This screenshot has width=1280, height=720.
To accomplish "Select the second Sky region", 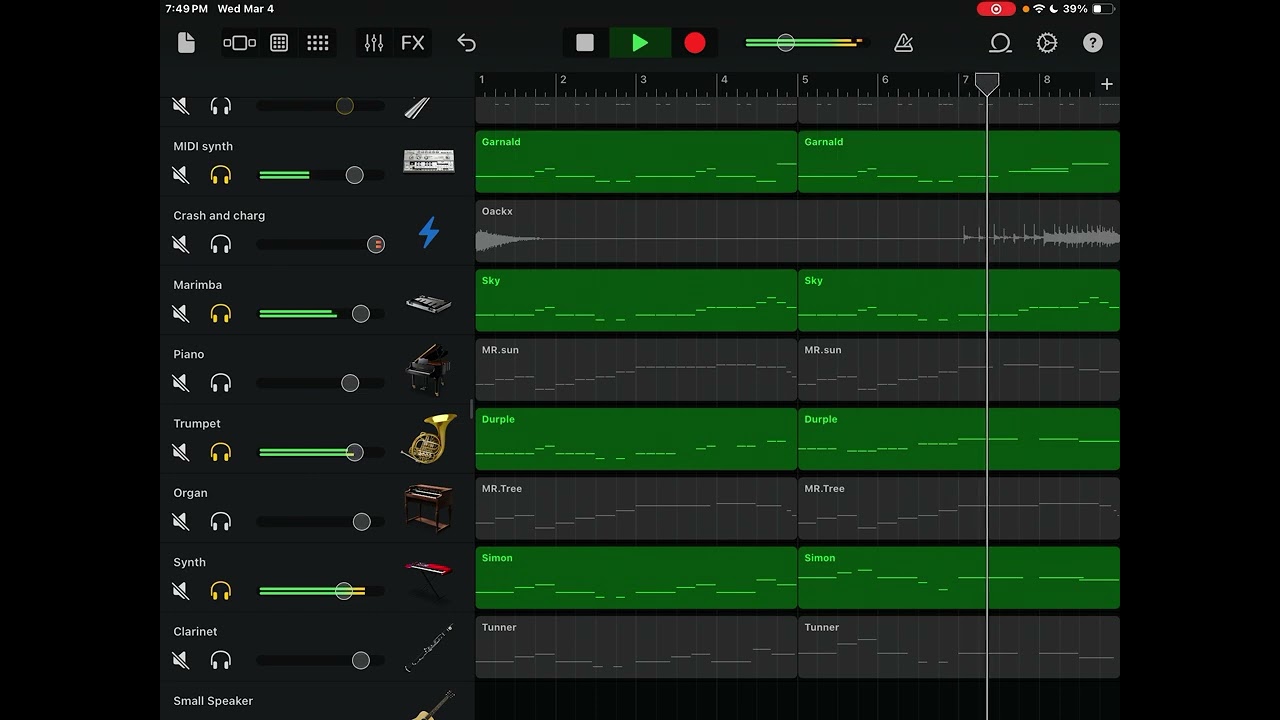I will 959,300.
